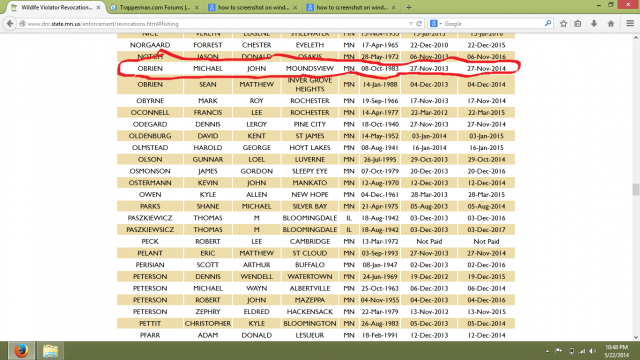The image size is (640, 360).
Task: Select the OBRIEN cell in the MICHAEL row
Action: [x=150, y=68]
